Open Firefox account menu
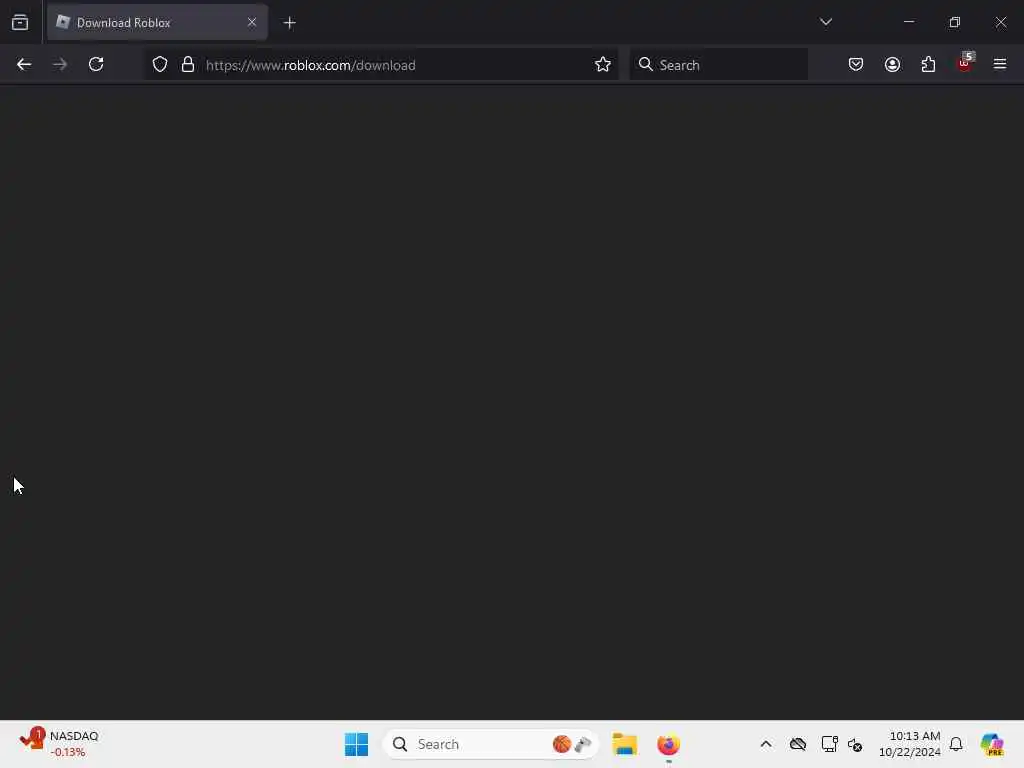The image size is (1024, 768). pos(892,64)
